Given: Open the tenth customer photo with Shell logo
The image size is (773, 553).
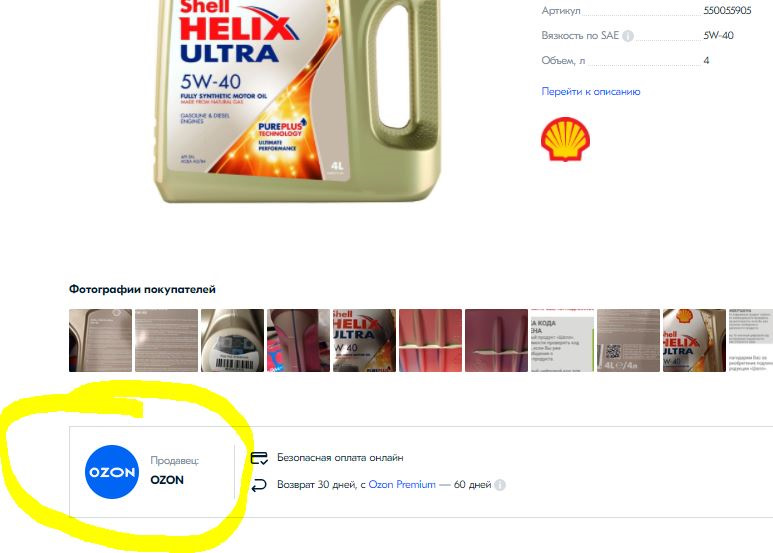Looking at the screenshot, I should (x=695, y=341).
